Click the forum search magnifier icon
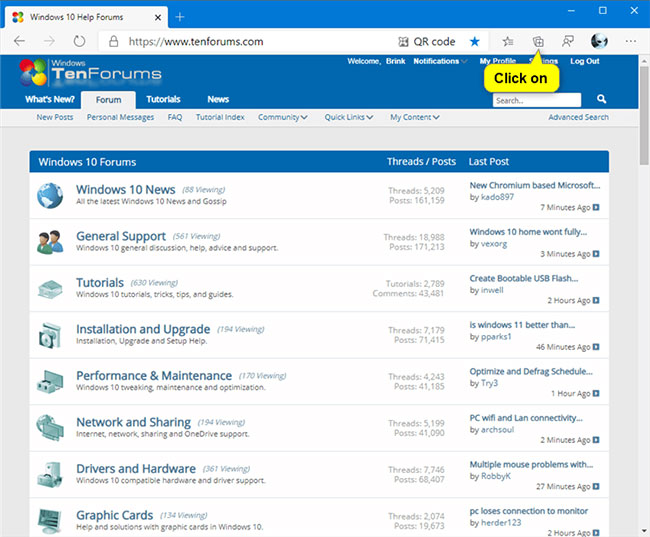 [601, 99]
